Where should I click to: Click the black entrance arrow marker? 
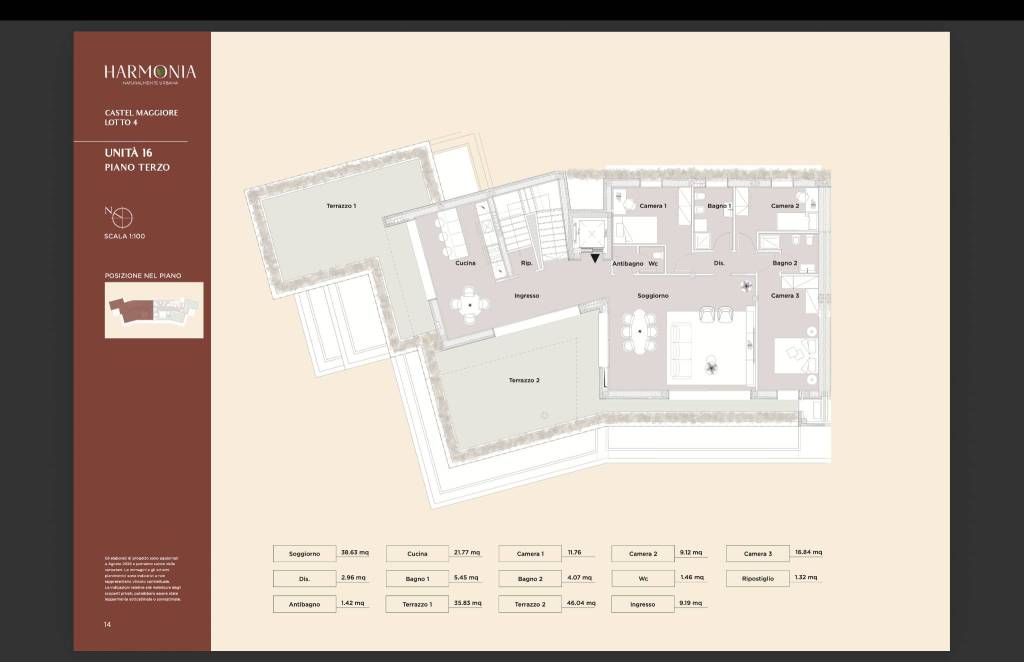(596, 258)
